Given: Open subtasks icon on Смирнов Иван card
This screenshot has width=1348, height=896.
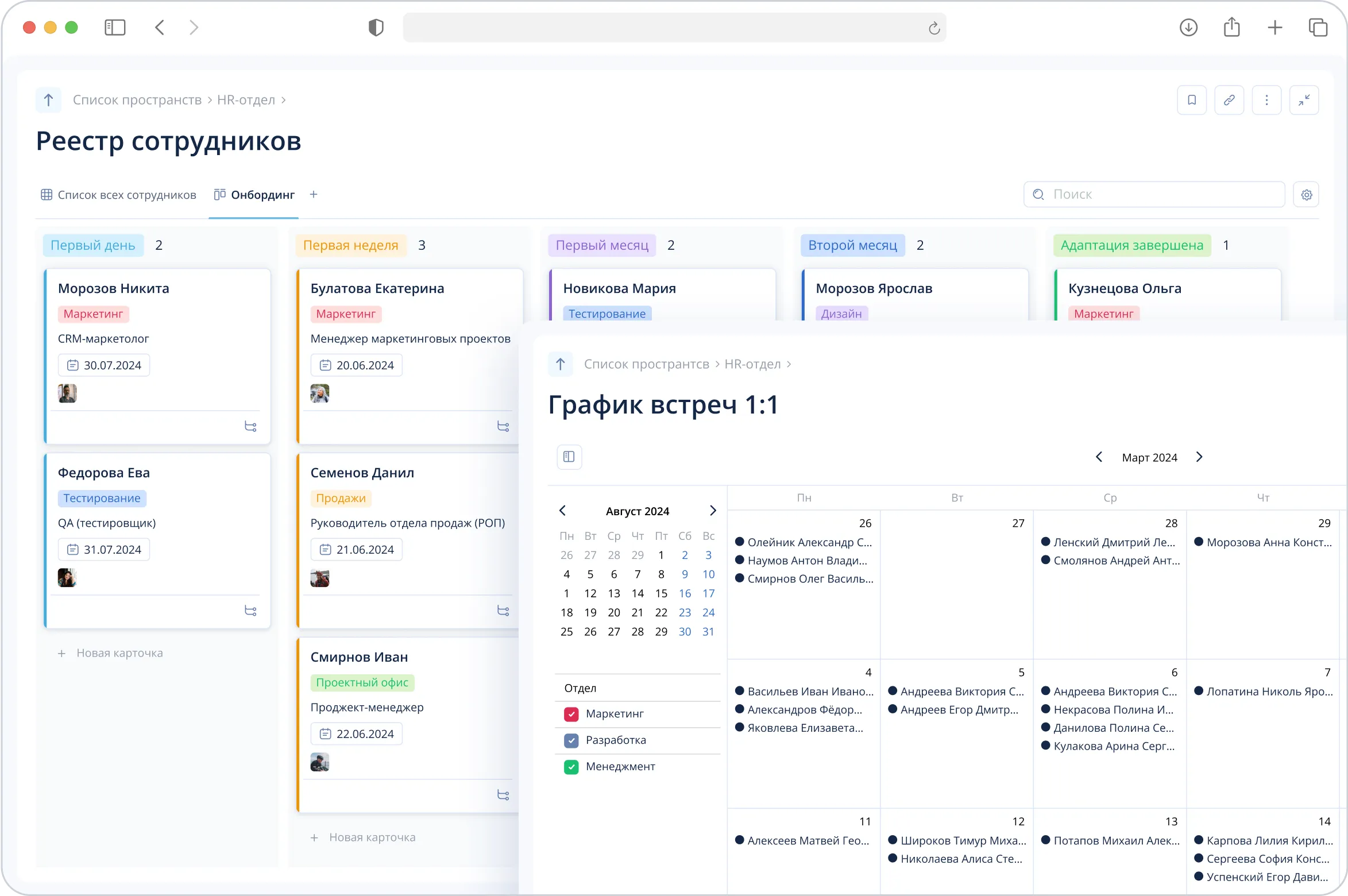Looking at the screenshot, I should 503,795.
